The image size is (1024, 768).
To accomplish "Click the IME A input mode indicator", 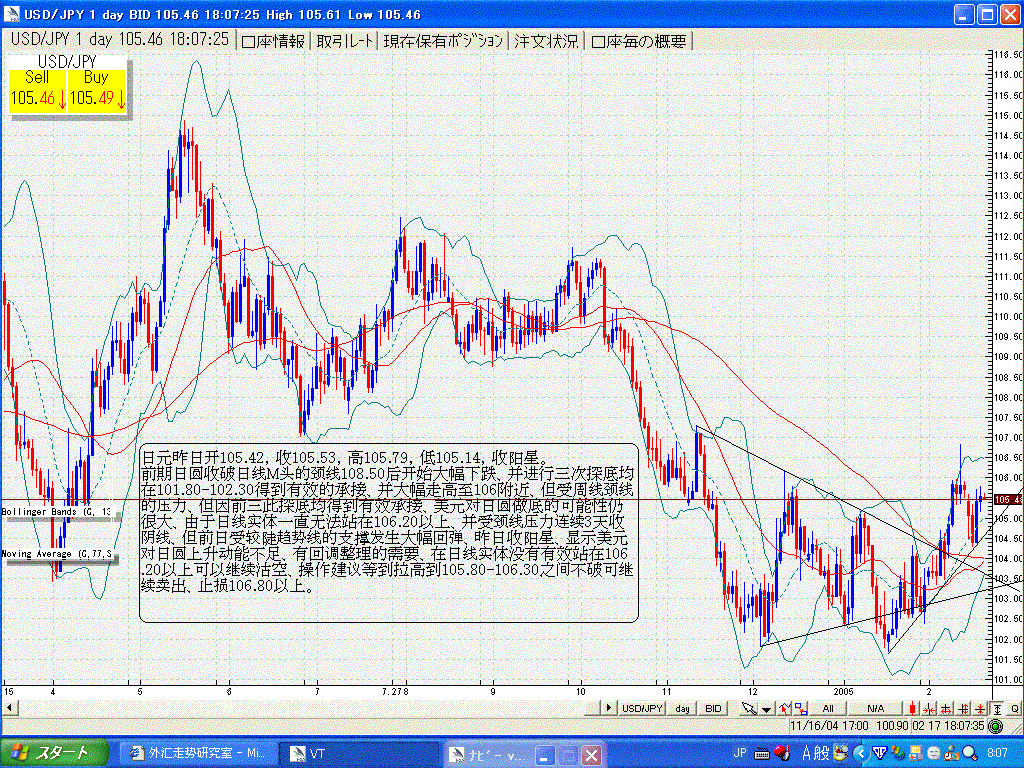I will point(808,754).
